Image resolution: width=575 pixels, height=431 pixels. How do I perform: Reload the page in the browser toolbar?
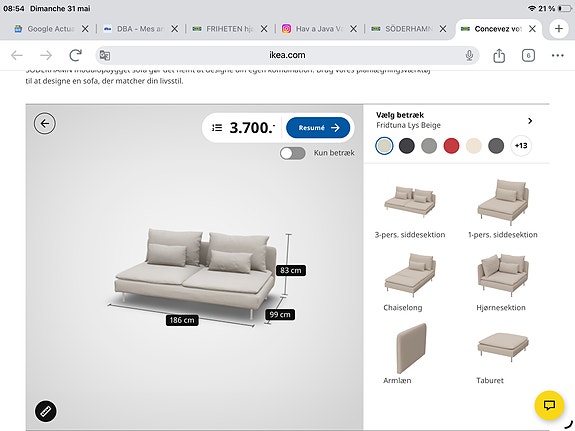[x=76, y=55]
